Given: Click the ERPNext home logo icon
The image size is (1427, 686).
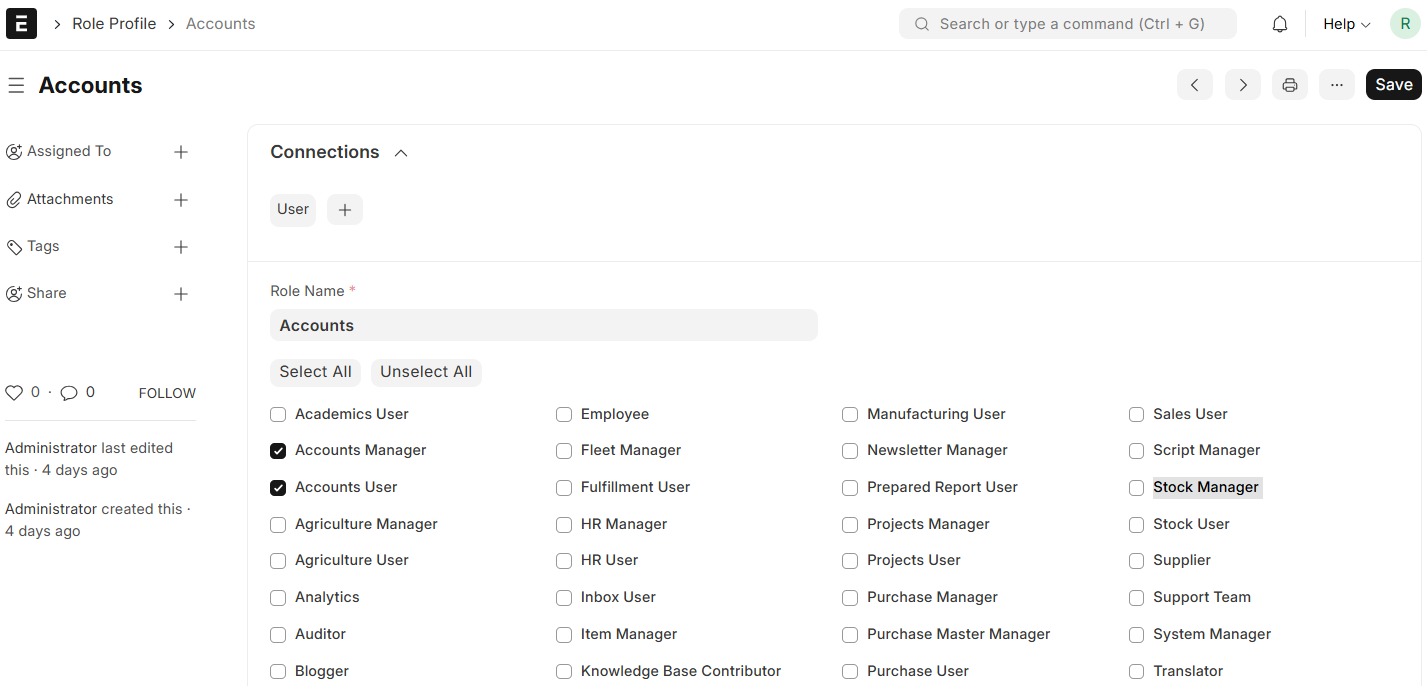Looking at the screenshot, I should 21,24.
